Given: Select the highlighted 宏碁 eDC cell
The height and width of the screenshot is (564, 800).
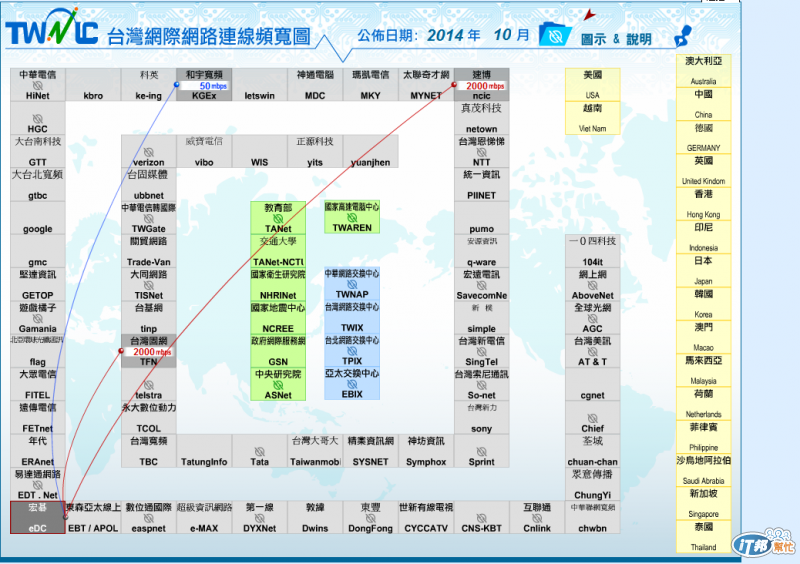Looking at the screenshot, I should coord(38,518).
